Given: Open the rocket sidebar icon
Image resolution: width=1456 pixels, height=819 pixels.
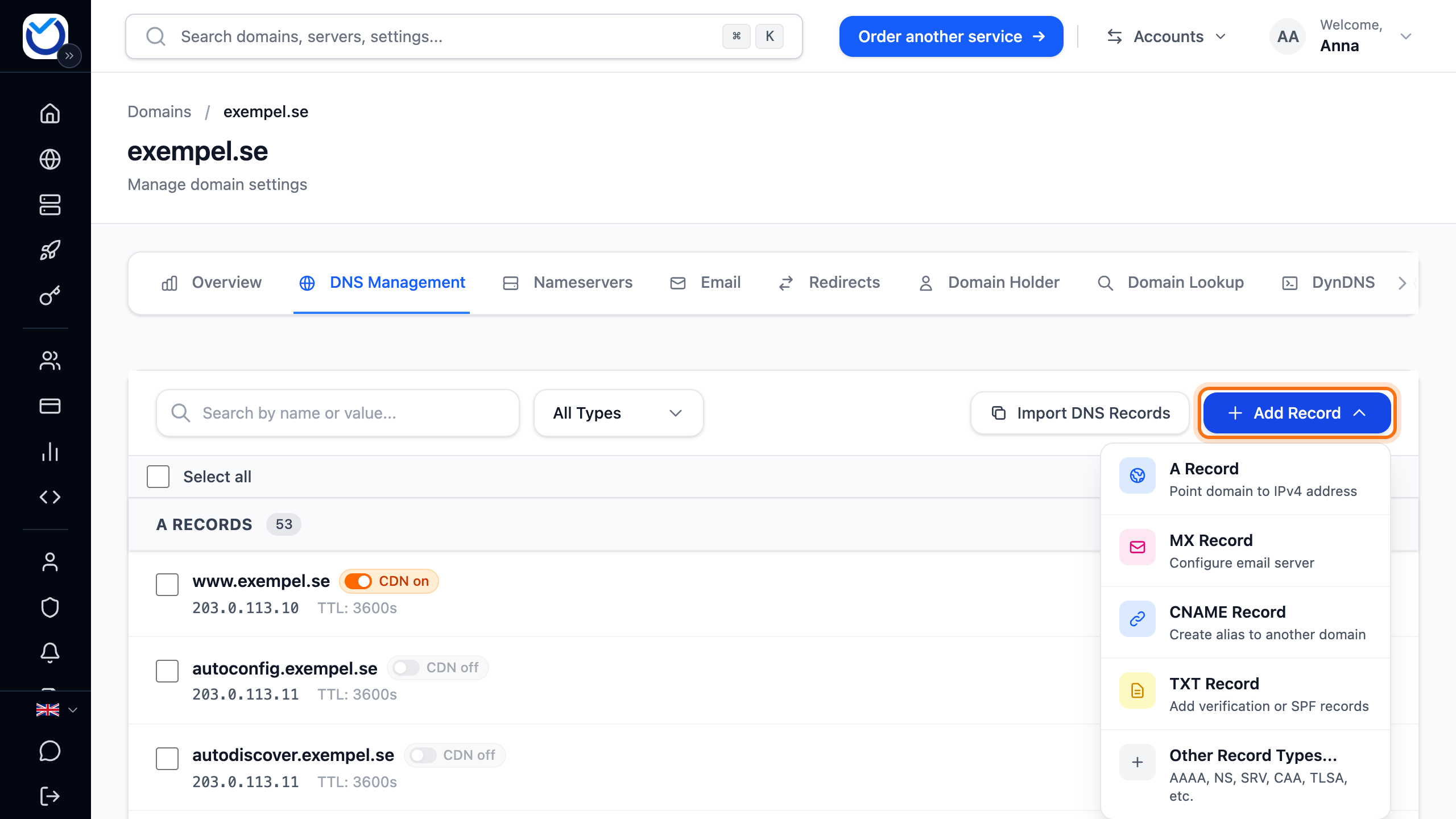Looking at the screenshot, I should (50, 250).
